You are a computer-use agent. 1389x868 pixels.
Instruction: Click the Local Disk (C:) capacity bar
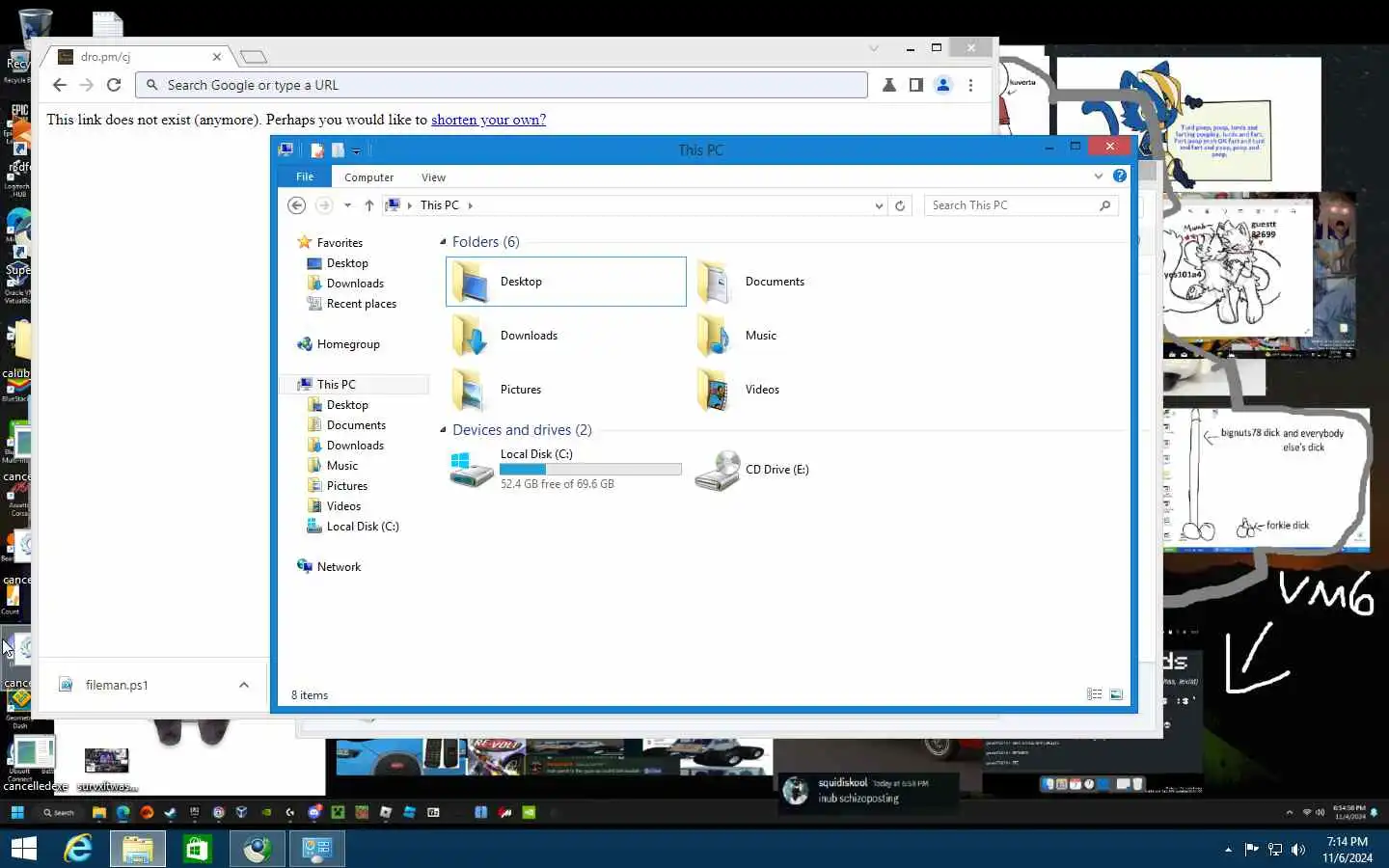590,470
